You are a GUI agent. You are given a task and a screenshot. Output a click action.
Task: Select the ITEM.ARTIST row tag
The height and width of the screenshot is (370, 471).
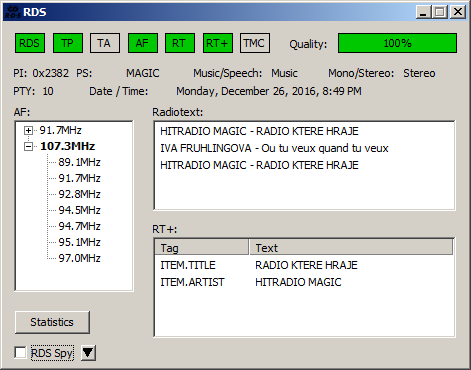click(x=192, y=282)
